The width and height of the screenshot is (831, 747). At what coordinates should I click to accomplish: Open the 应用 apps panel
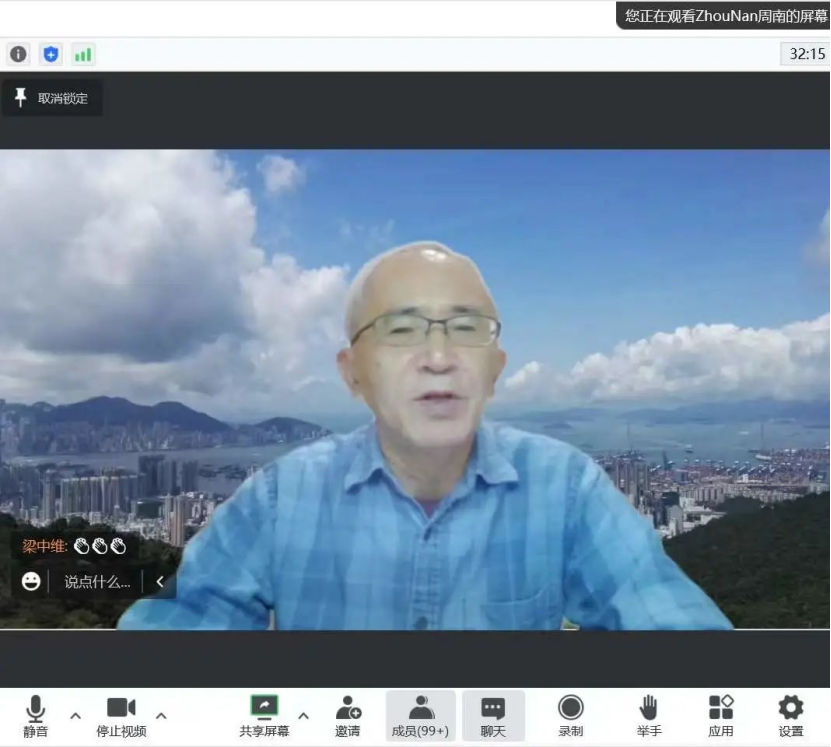tap(720, 716)
